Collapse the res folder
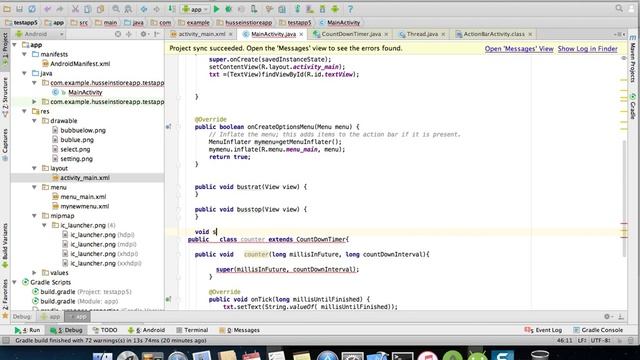This screenshot has width=640, height=360. 25,111
